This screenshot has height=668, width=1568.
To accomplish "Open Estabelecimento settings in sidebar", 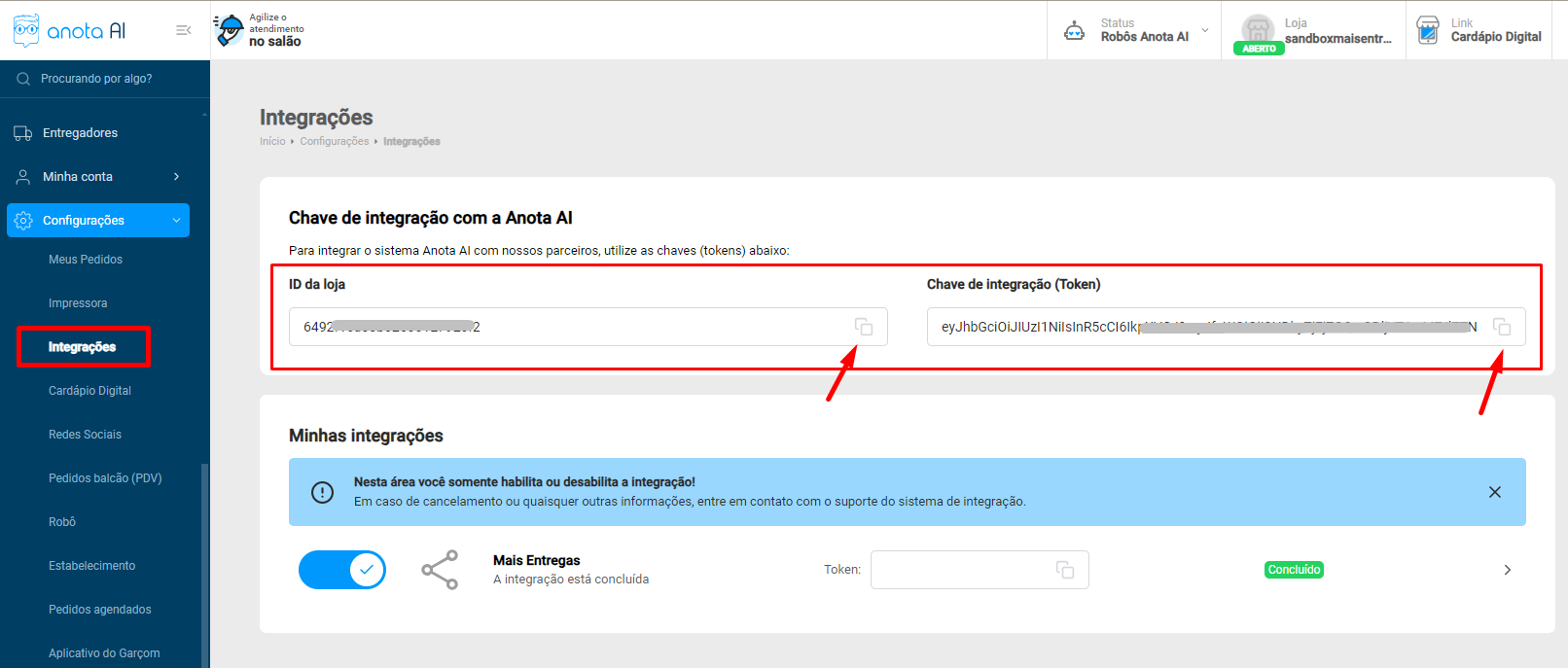I will coord(92,566).
